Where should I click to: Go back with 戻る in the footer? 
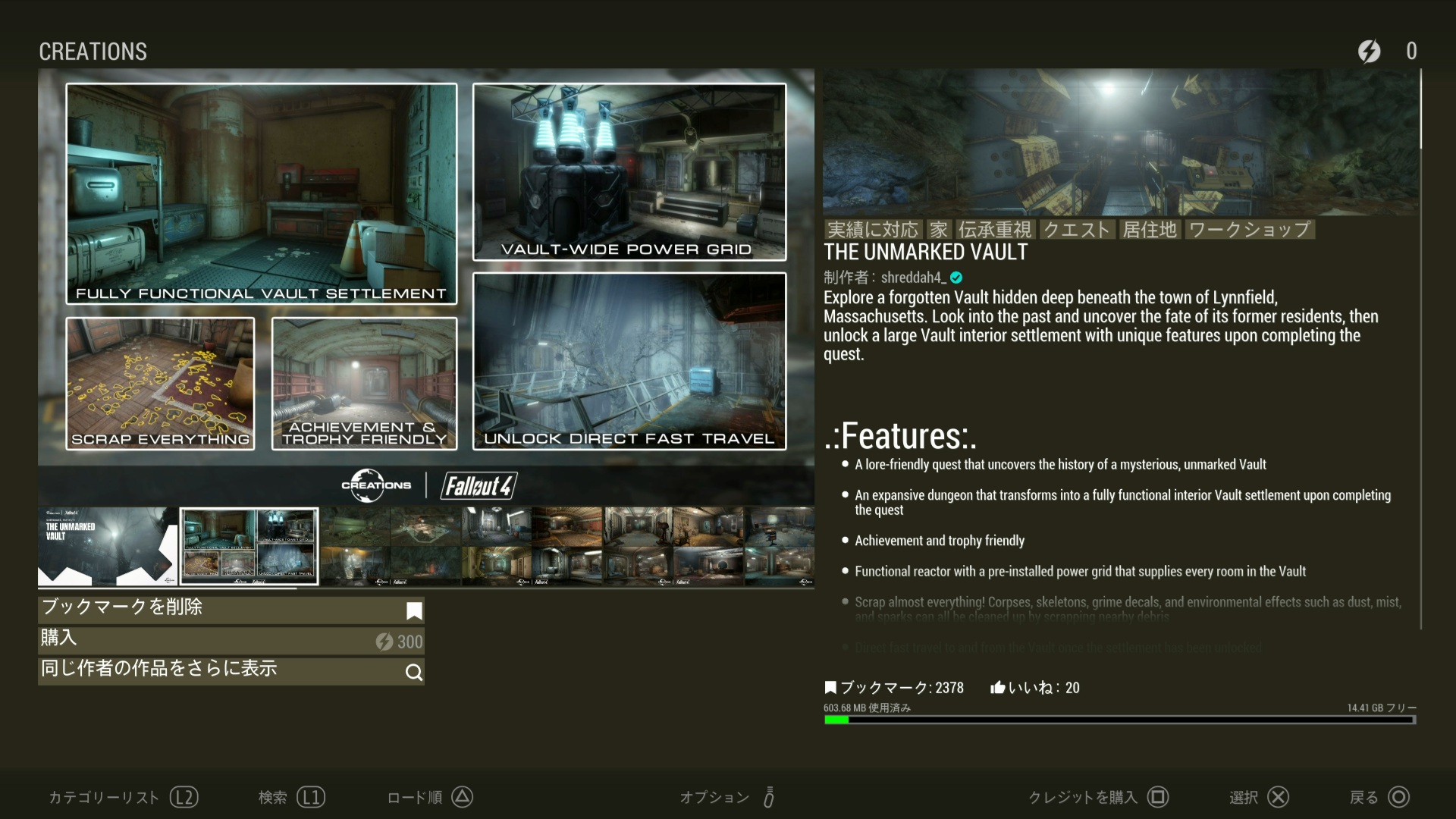1364,797
